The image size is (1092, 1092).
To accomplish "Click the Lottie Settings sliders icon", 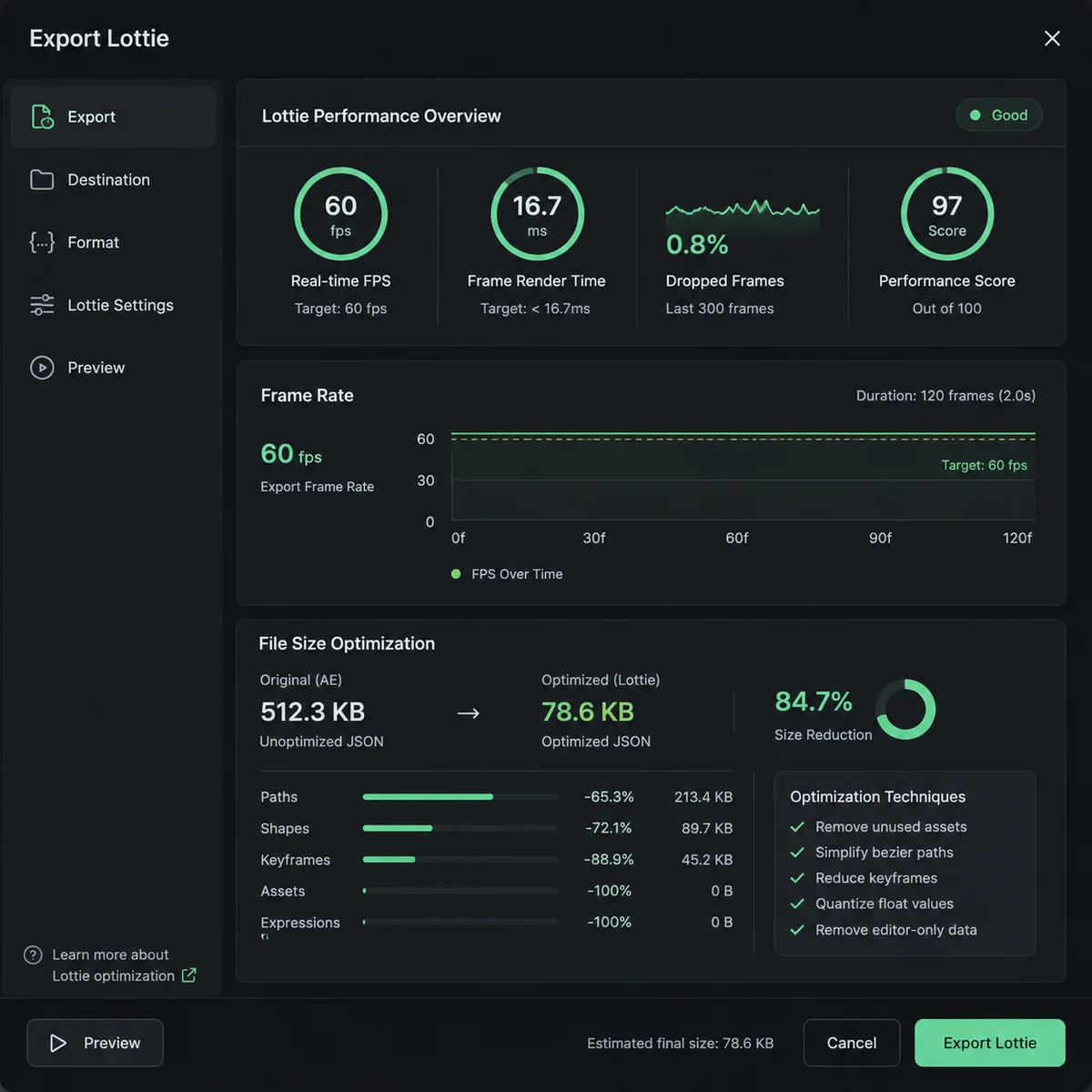I will 42,305.
